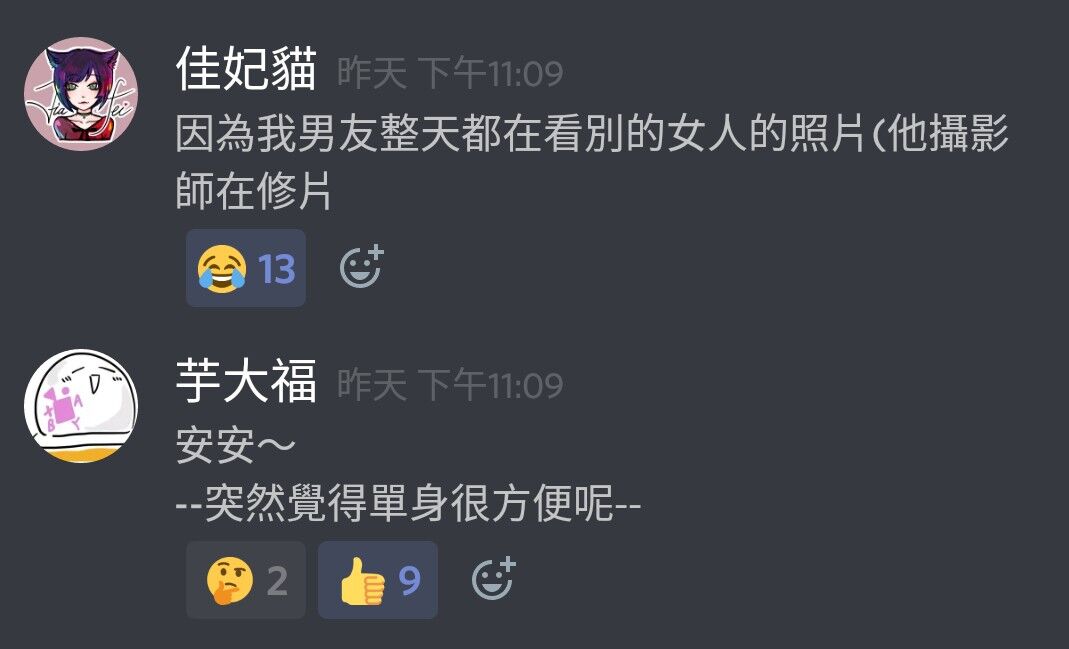Open the profile via username 芋大福
This screenshot has height=649, width=1069.
(x=246, y=381)
